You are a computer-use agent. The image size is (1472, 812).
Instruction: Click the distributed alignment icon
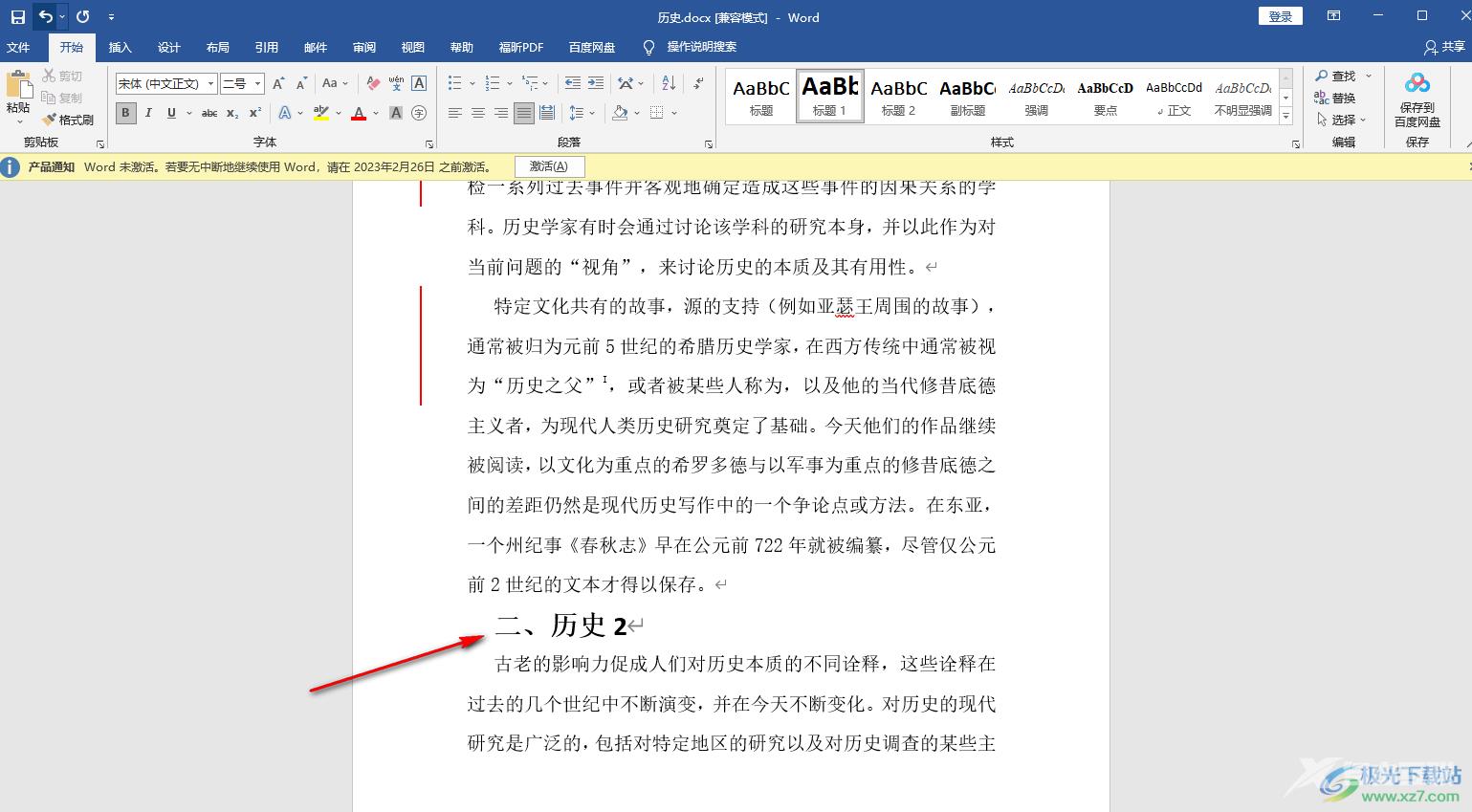click(546, 113)
